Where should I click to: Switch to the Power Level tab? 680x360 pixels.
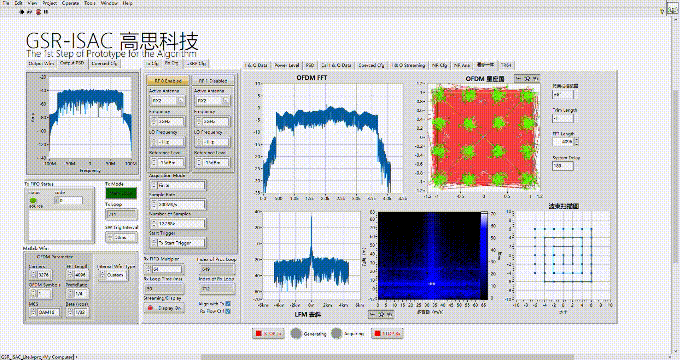tap(287, 65)
